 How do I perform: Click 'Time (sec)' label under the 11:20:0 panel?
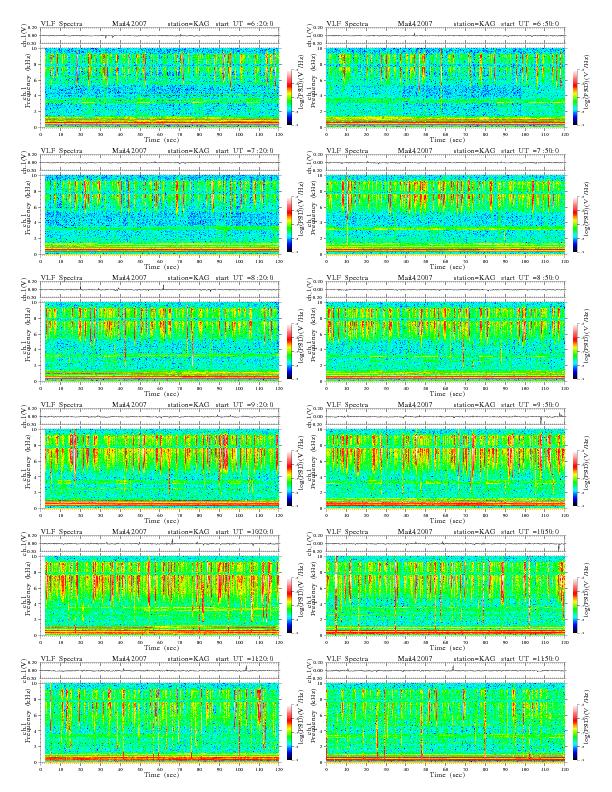[x=162, y=774]
